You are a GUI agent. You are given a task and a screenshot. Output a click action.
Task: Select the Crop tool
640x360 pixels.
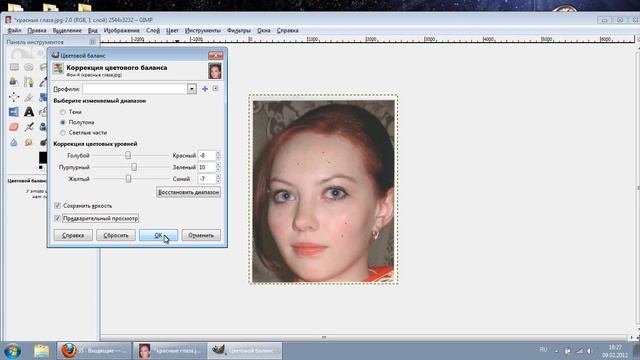[29, 97]
